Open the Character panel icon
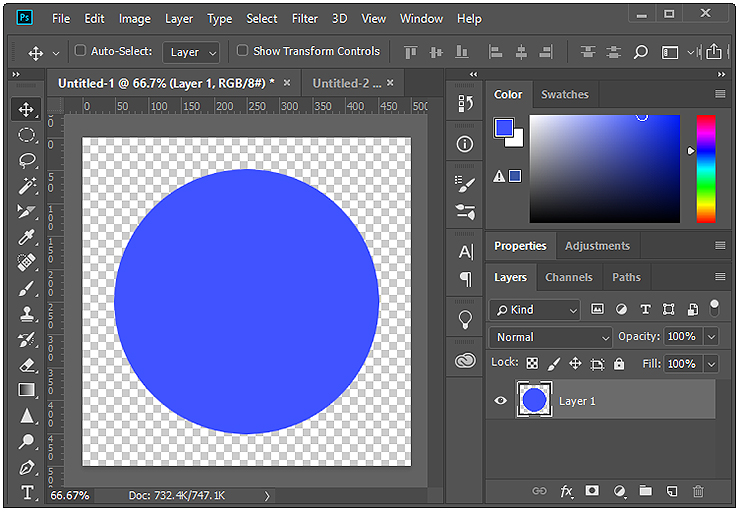This screenshot has width=740, height=512. [x=465, y=252]
